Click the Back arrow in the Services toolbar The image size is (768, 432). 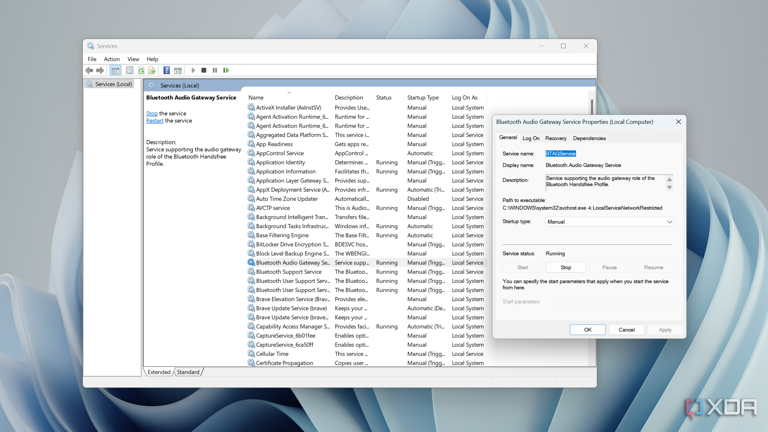click(x=89, y=71)
